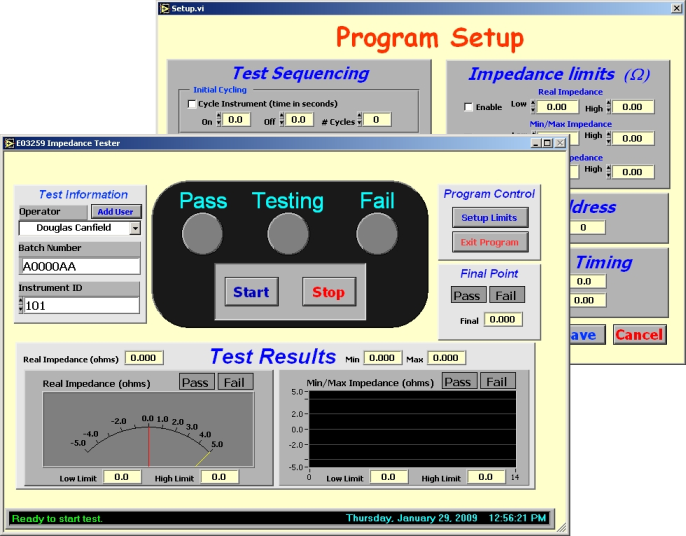686x536 pixels.
Task: Click the Final Point Fail indicator
Action: (x=506, y=295)
